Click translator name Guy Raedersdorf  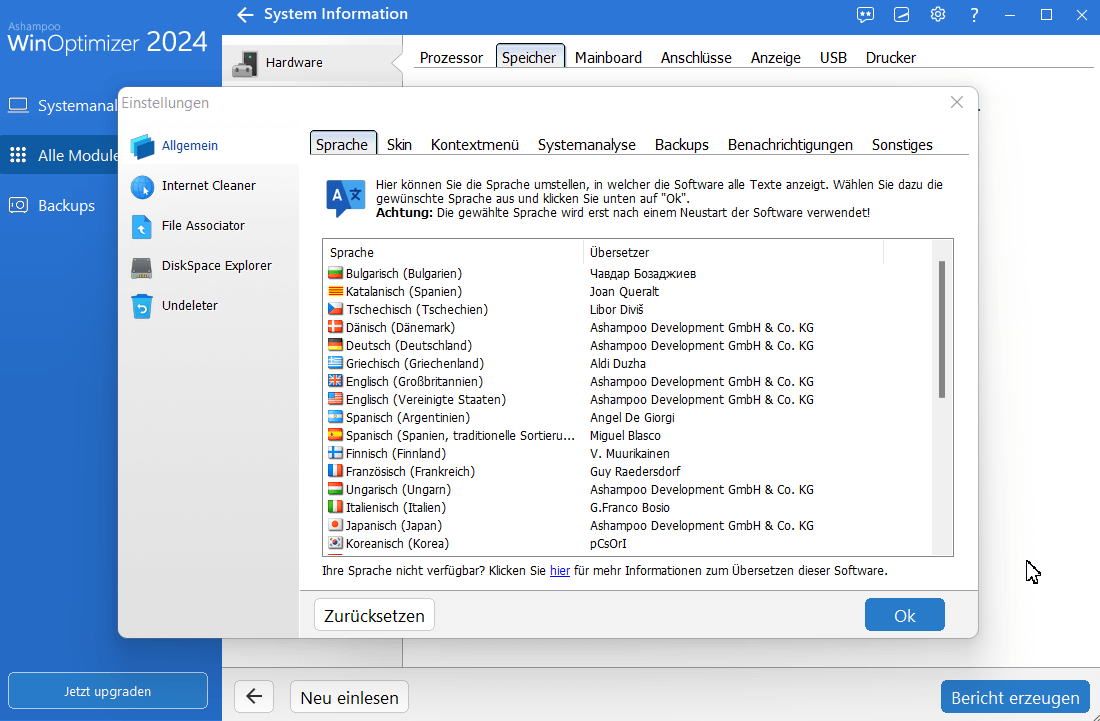point(635,471)
